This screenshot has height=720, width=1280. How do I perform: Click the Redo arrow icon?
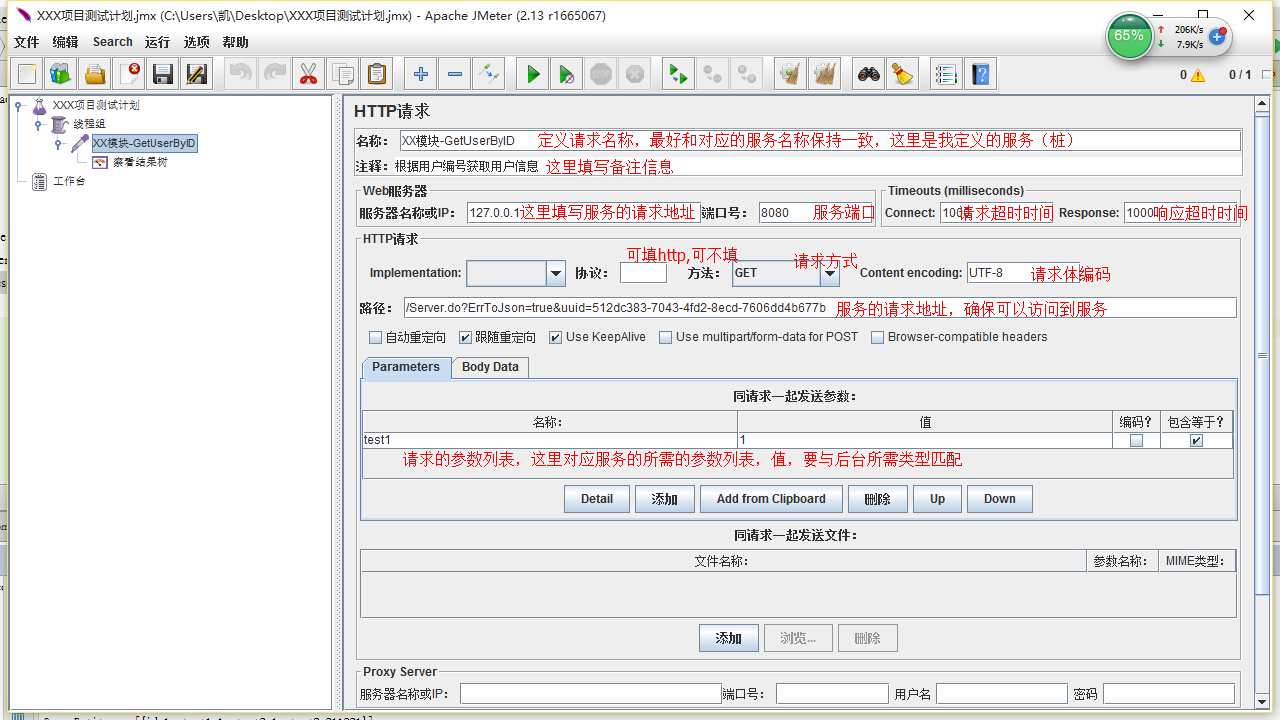pos(275,74)
